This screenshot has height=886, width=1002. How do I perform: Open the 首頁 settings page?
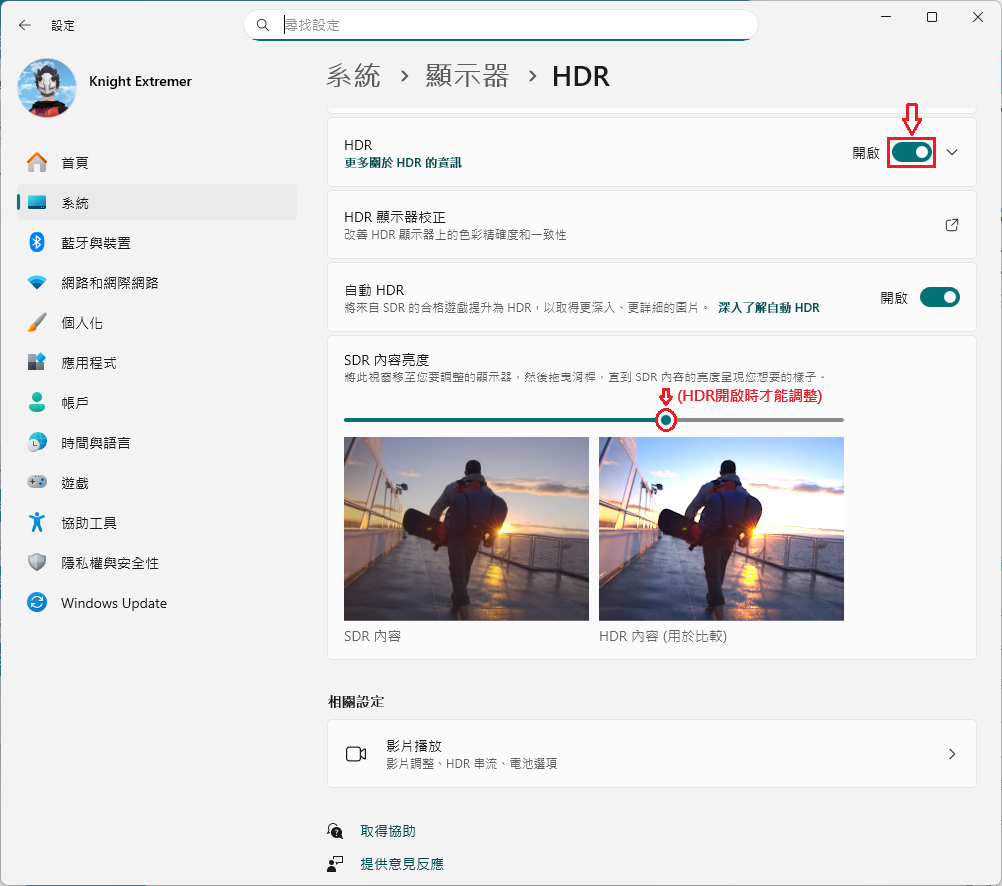pos(157,162)
